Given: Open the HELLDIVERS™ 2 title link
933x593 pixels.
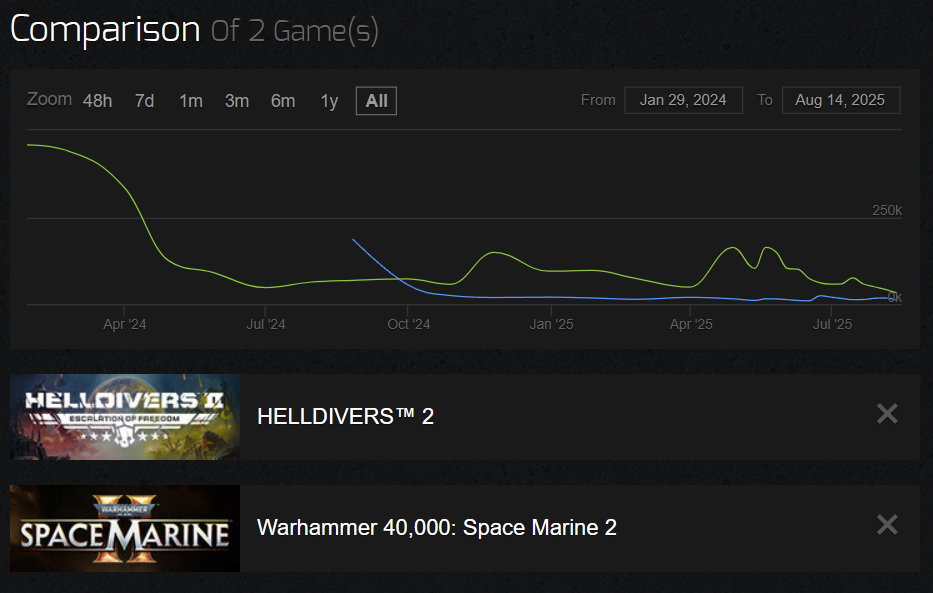Looking at the screenshot, I should point(346,416).
